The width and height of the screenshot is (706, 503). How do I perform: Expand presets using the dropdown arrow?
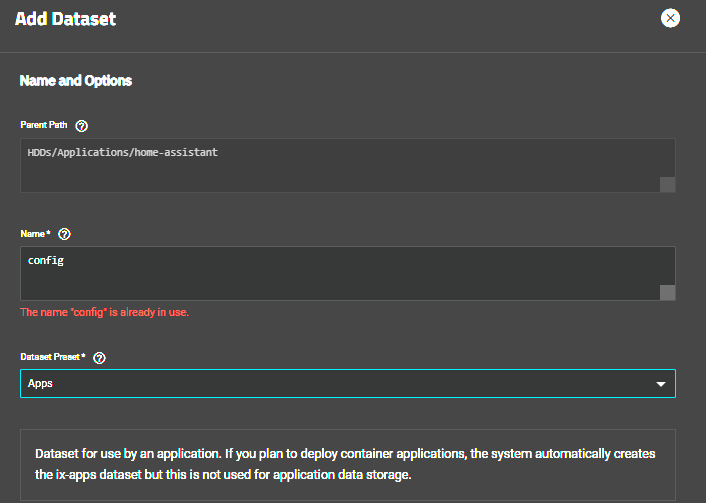click(x=660, y=384)
